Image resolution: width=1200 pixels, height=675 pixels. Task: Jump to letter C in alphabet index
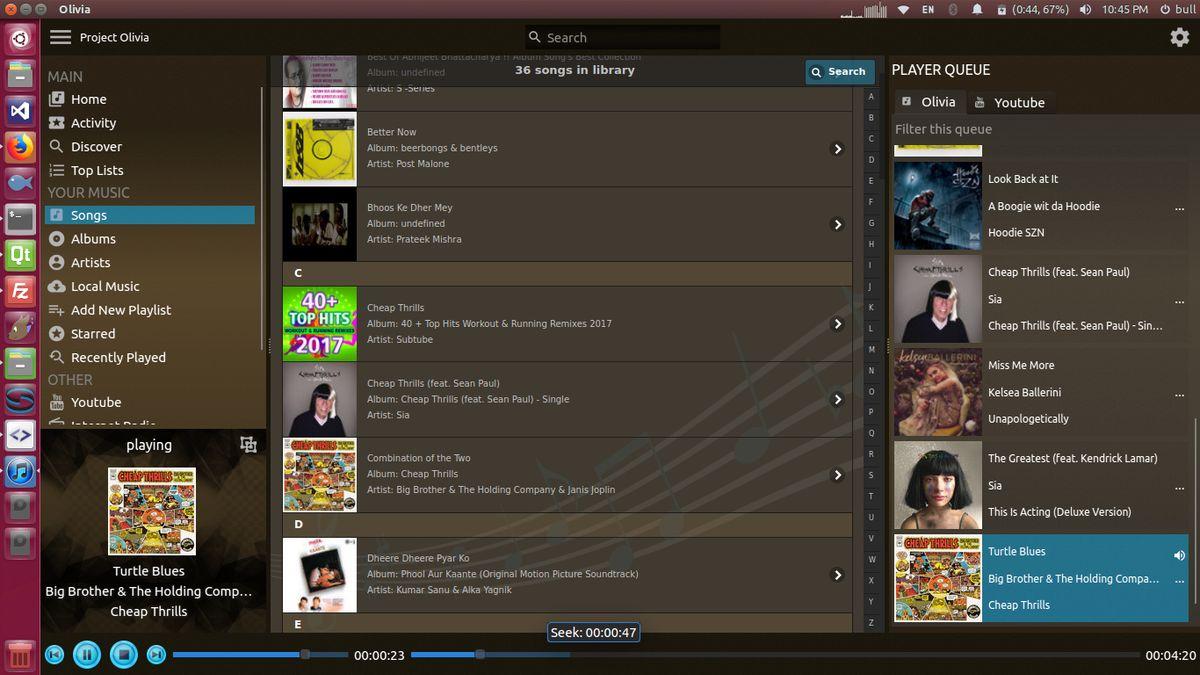click(x=871, y=139)
